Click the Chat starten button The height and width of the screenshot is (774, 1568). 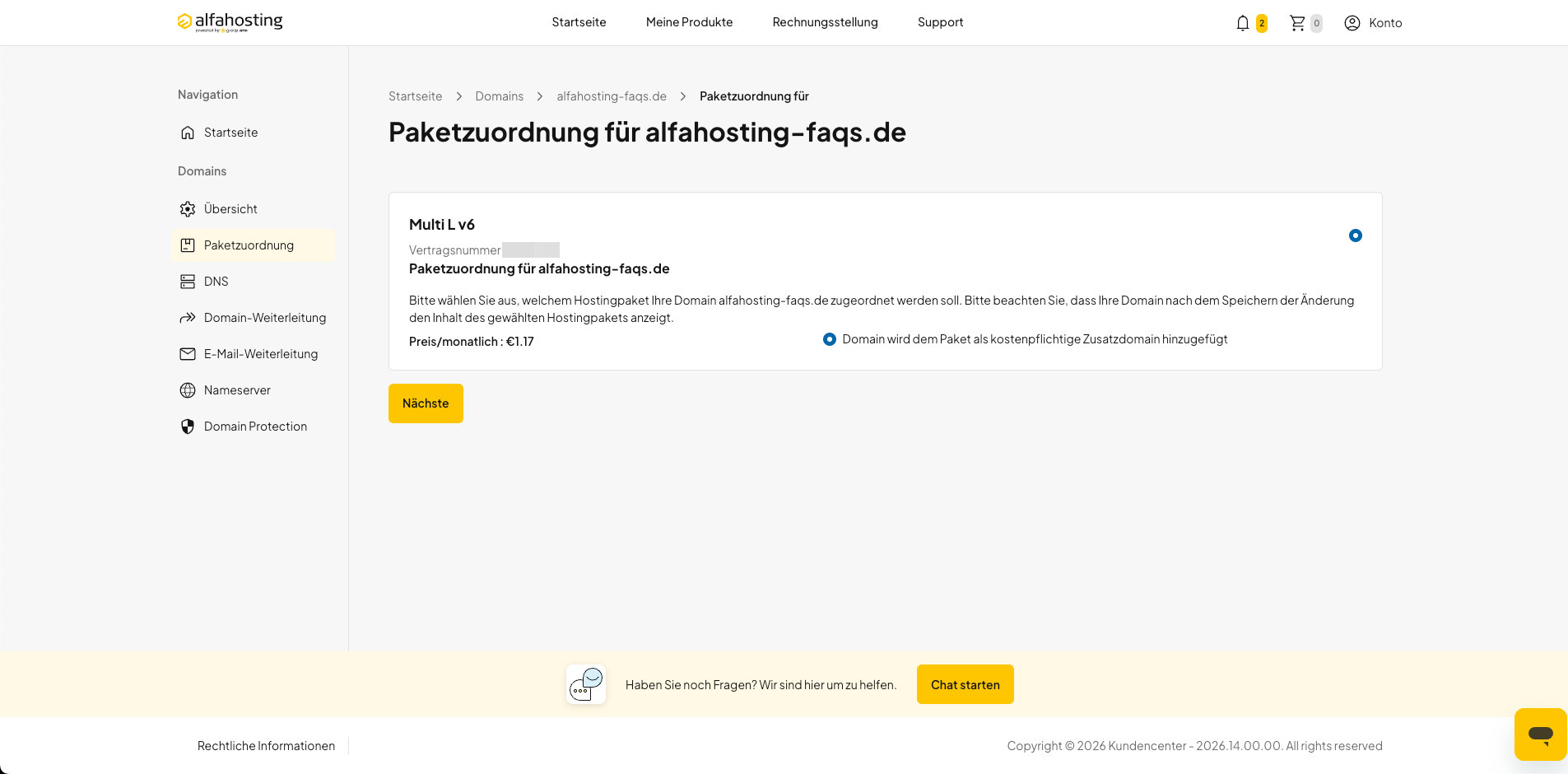click(965, 684)
